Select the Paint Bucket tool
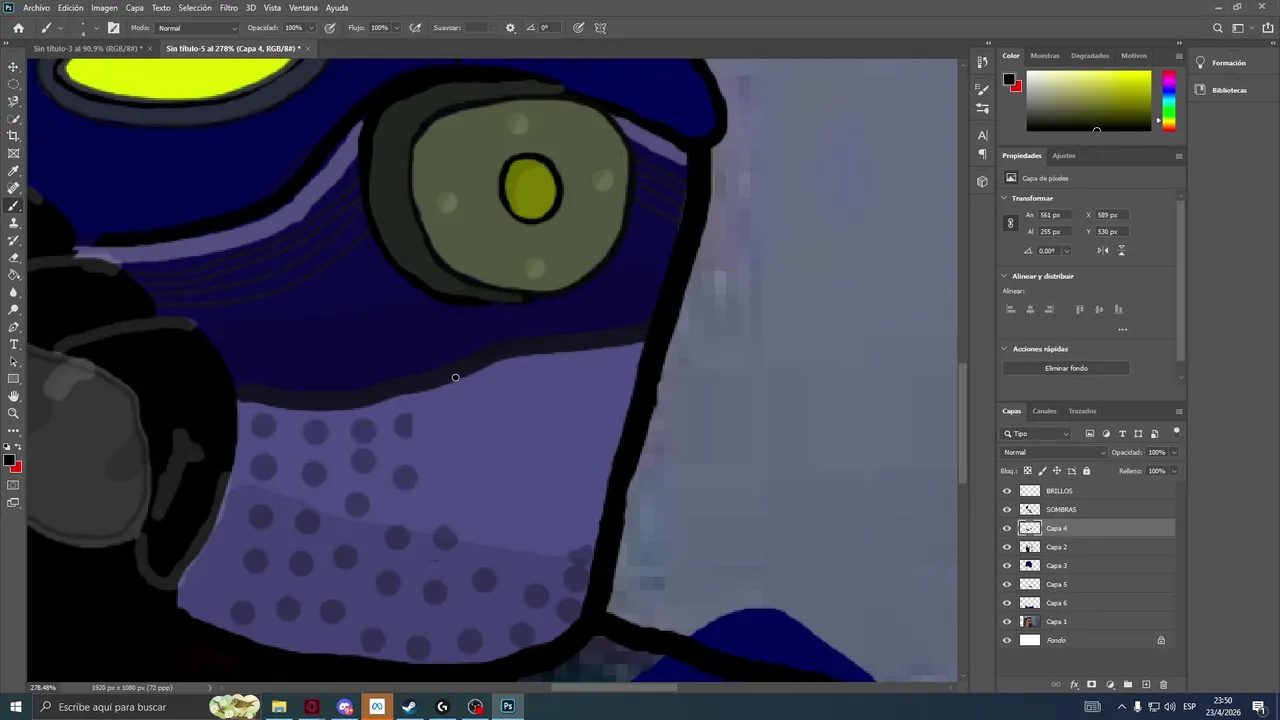The height and width of the screenshot is (720, 1280). coord(13,275)
